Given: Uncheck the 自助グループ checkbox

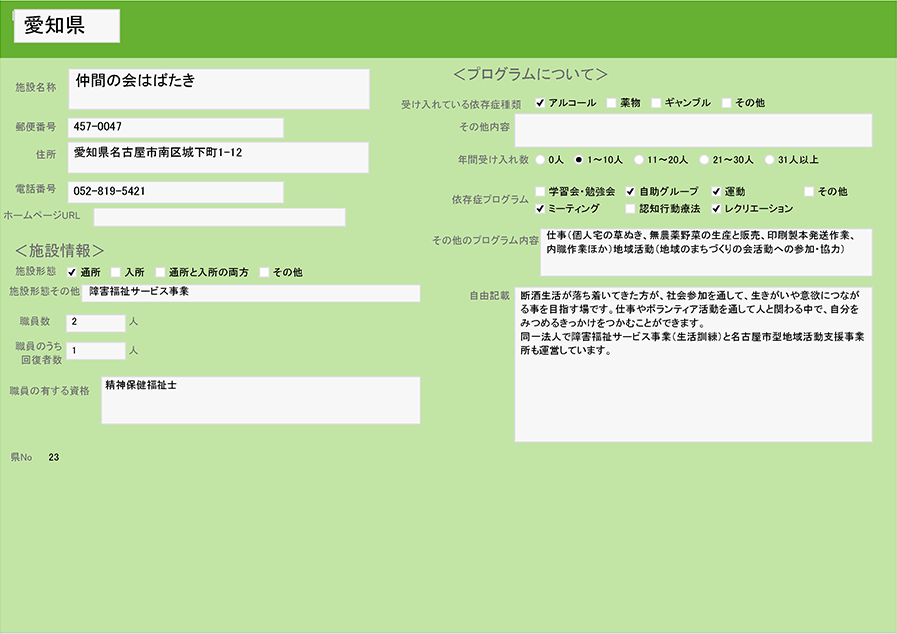Looking at the screenshot, I should (x=630, y=191).
